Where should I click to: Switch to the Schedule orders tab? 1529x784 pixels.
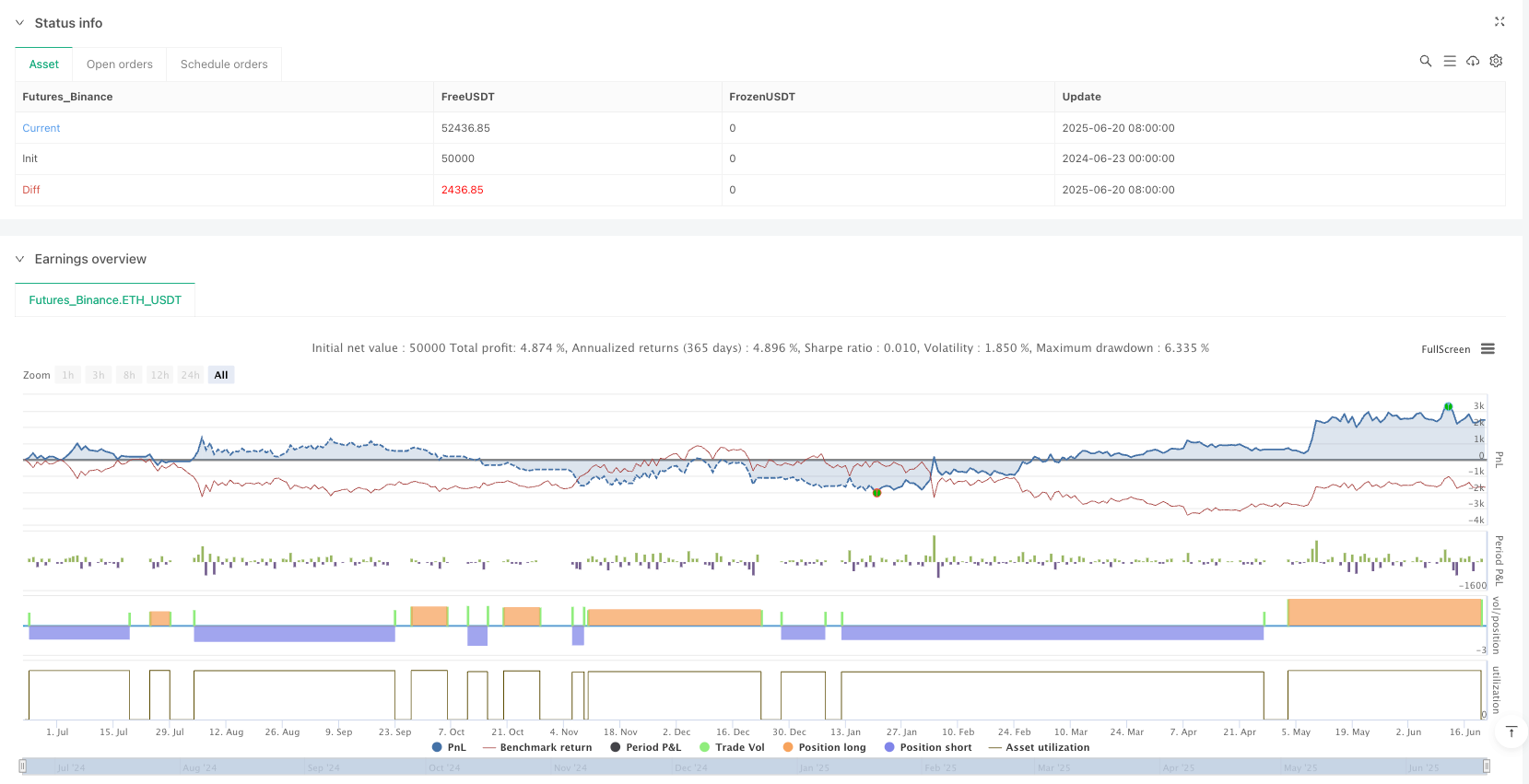point(224,64)
